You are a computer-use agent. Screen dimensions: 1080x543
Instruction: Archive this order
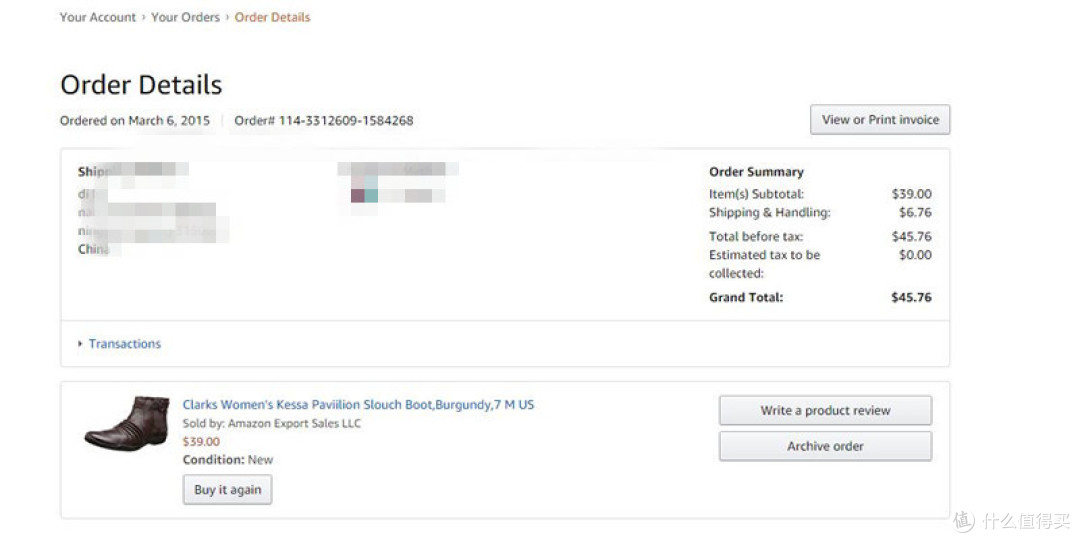click(825, 446)
